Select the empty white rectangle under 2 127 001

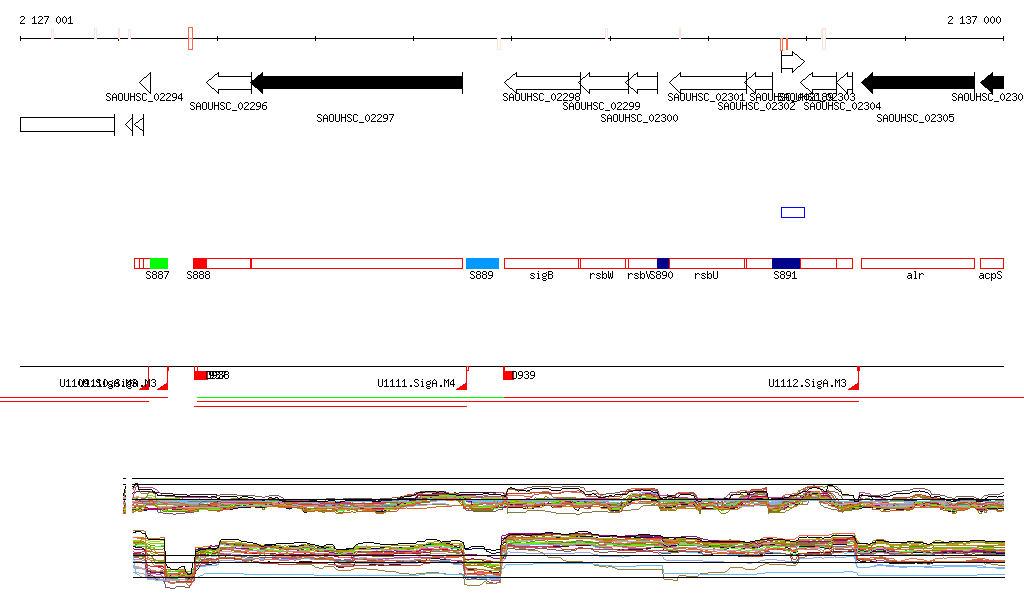tap(67, 124)
